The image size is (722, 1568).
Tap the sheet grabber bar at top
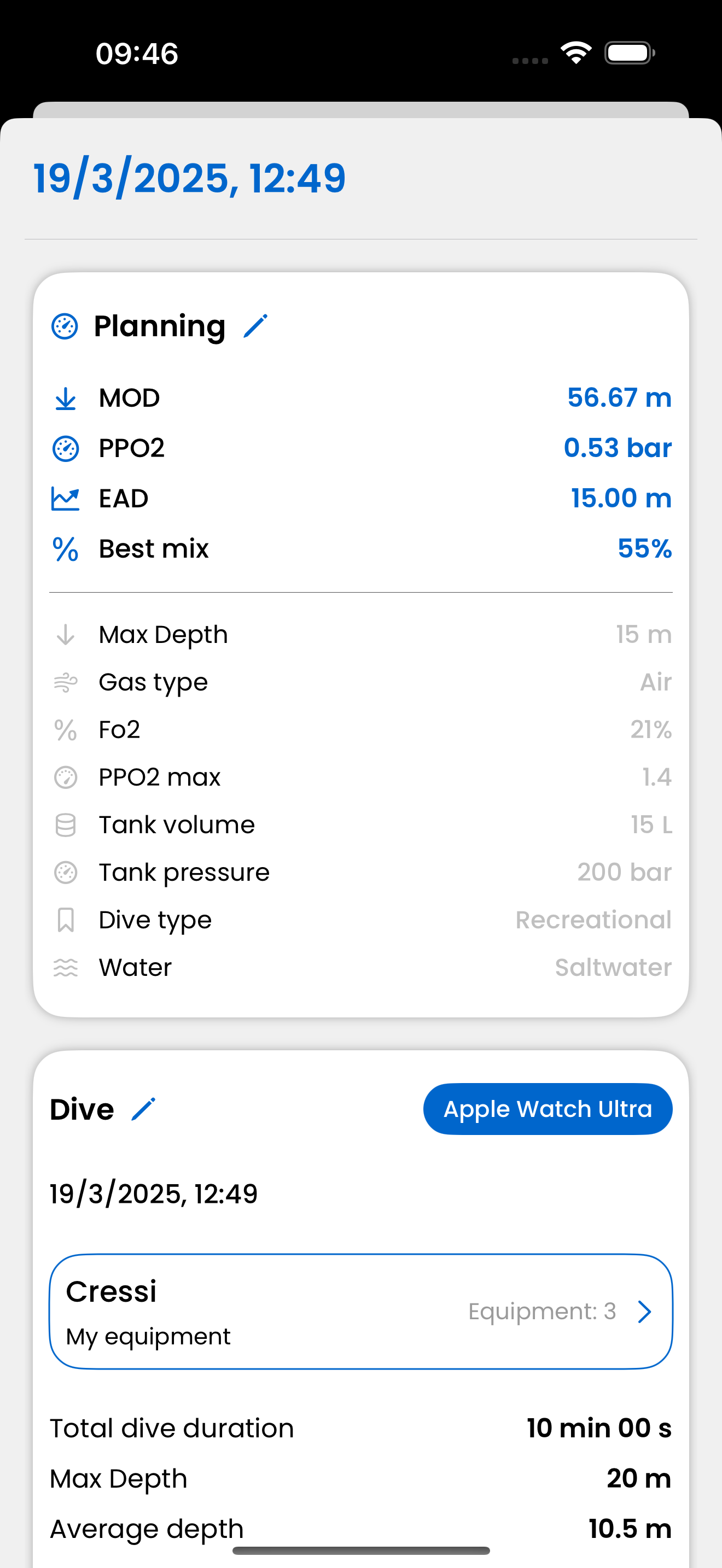[x=360, y=109]
